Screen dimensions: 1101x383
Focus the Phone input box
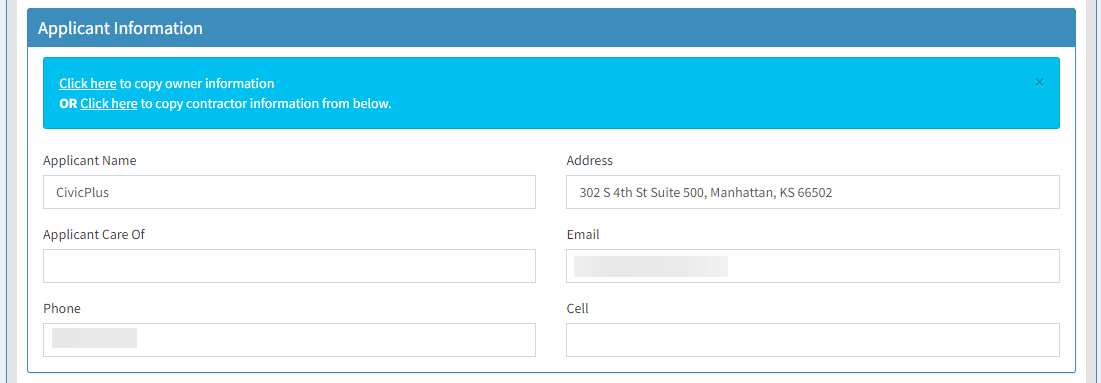(289, 339)
